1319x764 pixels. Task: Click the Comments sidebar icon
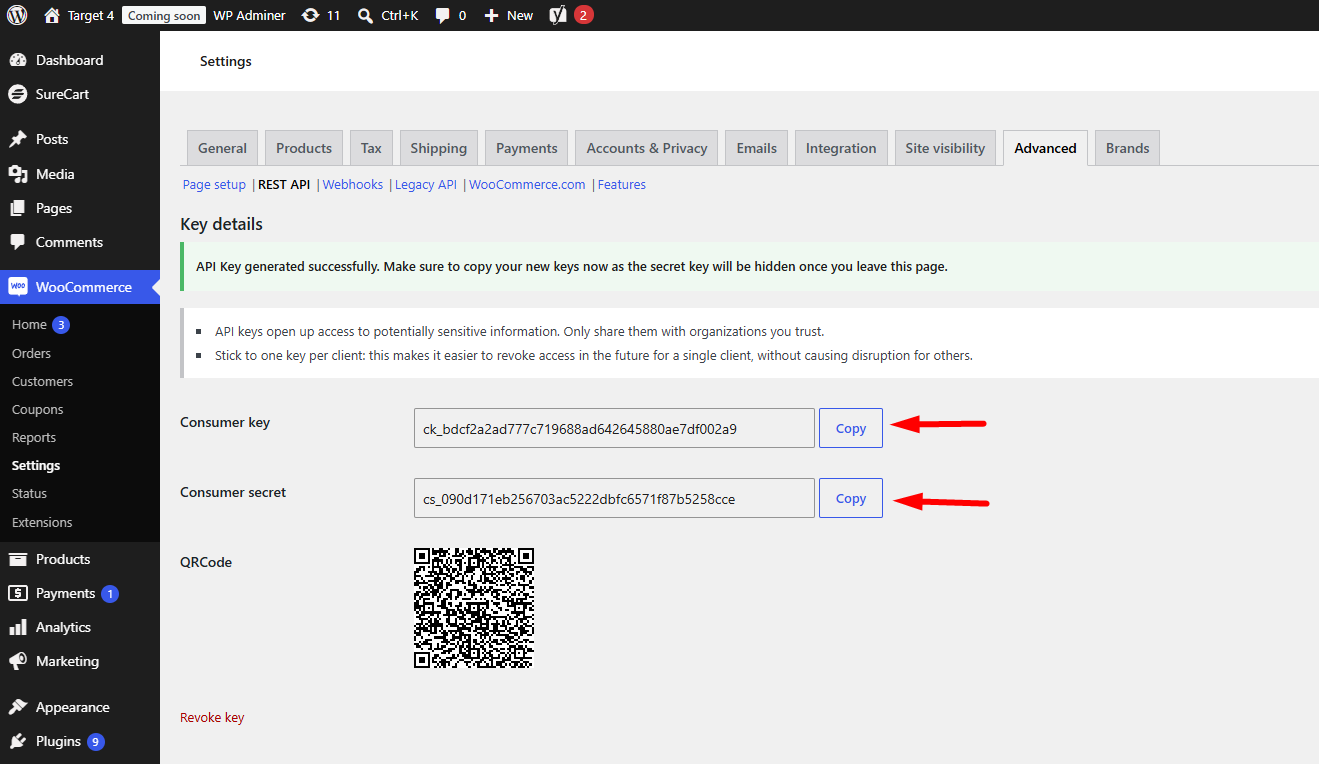click(18, 242)
